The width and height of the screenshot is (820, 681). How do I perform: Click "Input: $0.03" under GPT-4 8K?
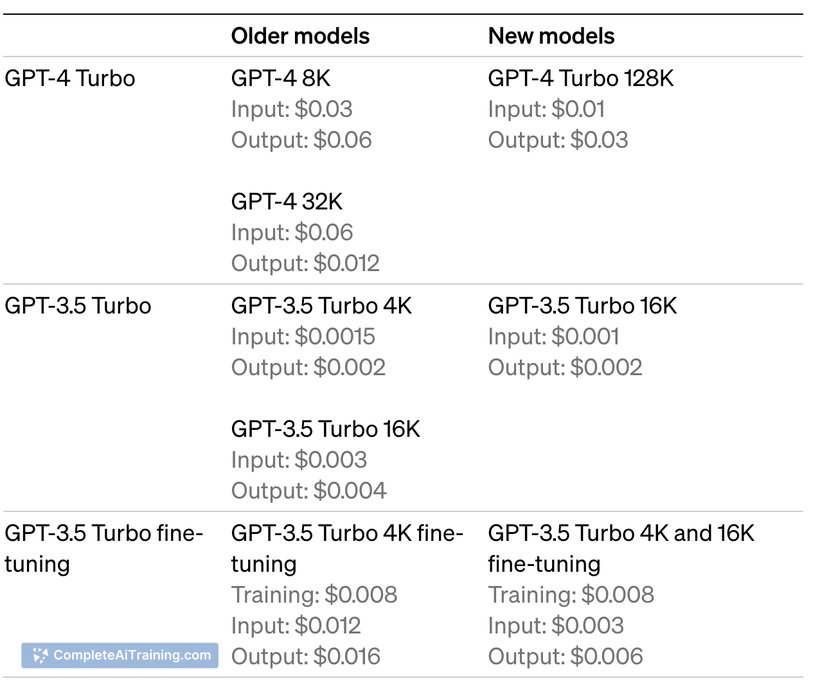[x=292, y=109]
